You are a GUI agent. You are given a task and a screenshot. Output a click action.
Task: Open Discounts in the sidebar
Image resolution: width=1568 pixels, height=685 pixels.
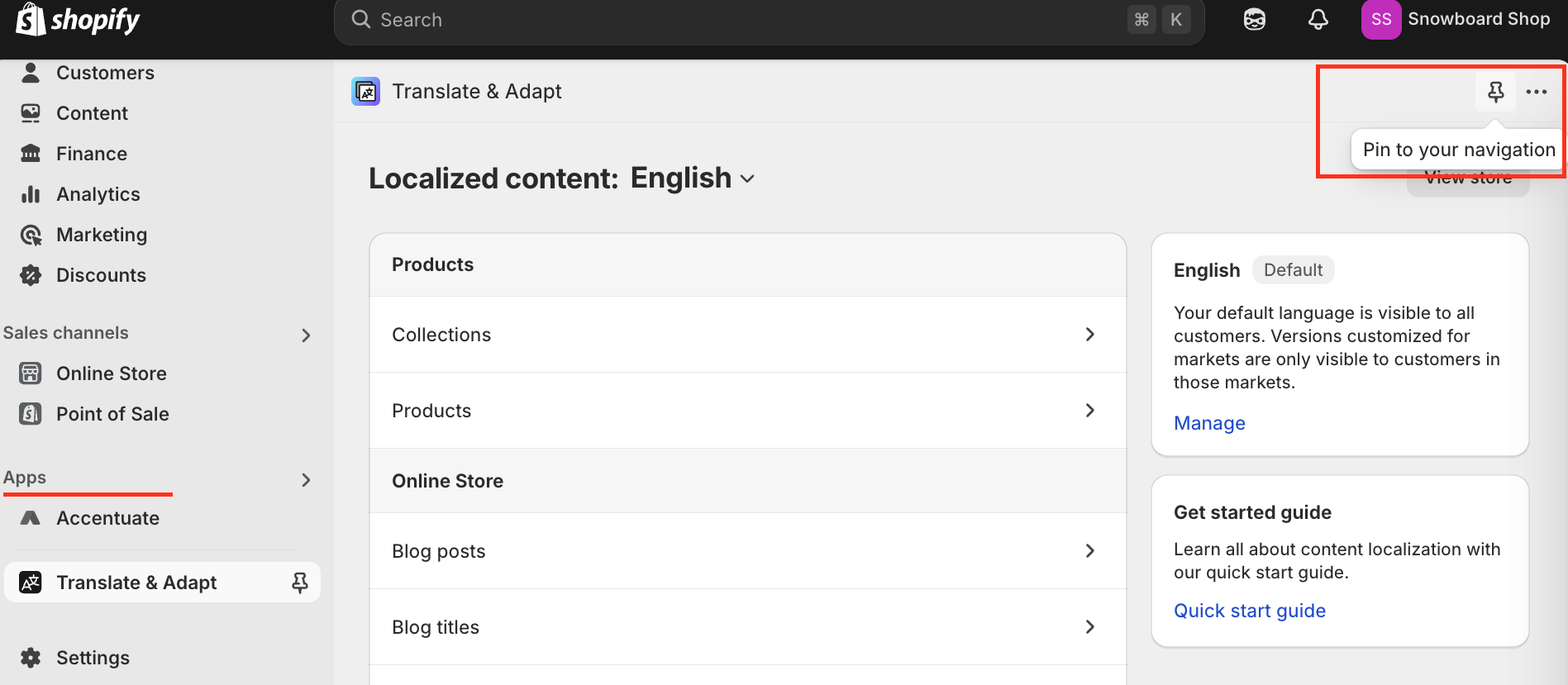101,275
